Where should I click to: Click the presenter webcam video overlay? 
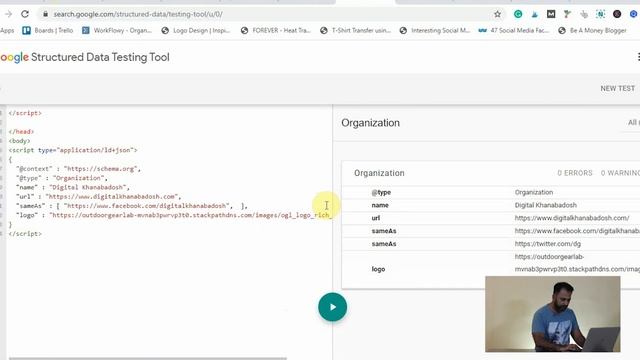(x=553, y=314)
